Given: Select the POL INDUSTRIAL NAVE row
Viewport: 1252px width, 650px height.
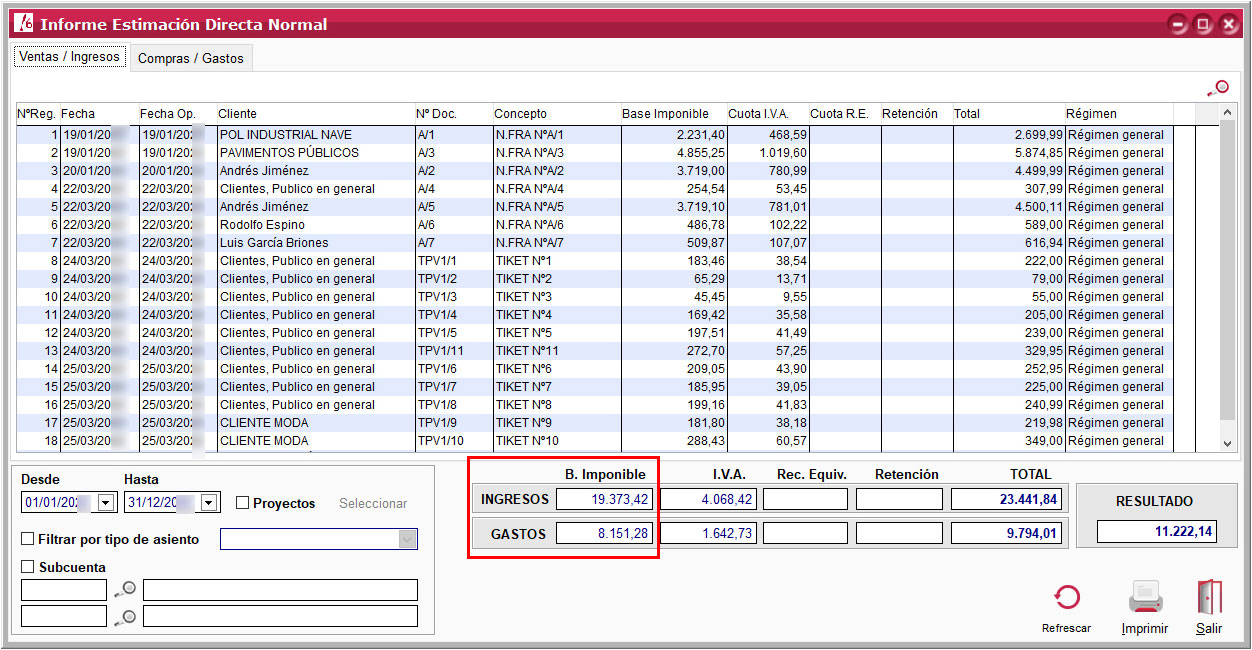Looking at the screenshot, I should coord(285,134).
